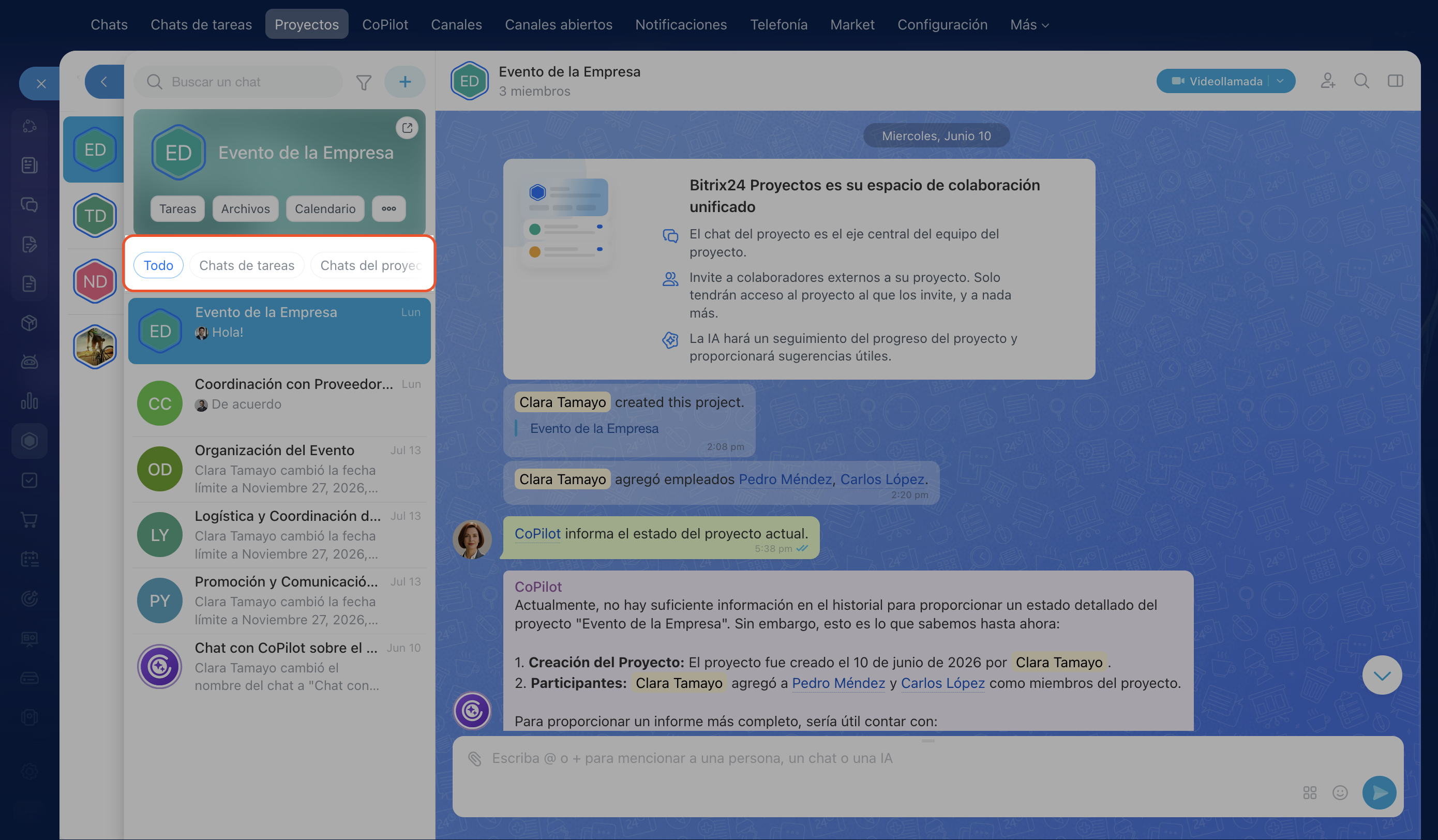The width and height of the screenshot is (1438, 840).
Task: Open the calendar icon in left sidebar
Action: tap(29, 559)
